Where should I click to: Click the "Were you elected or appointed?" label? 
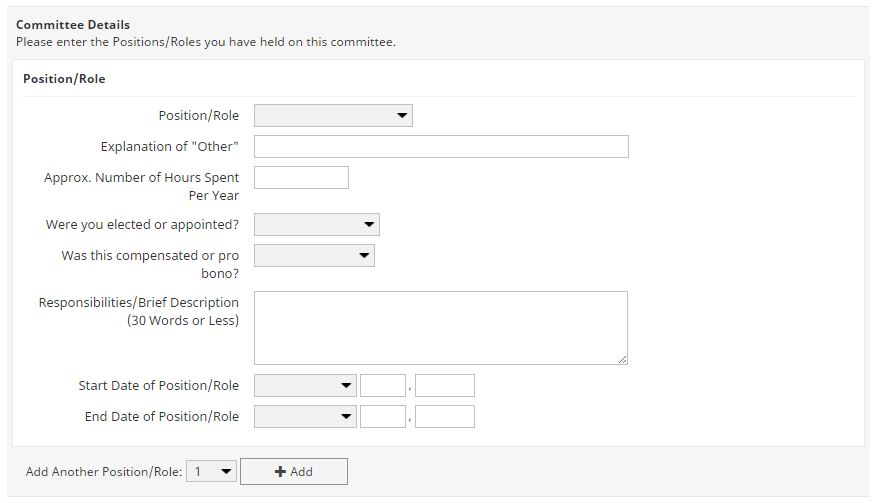coord(142,225)
